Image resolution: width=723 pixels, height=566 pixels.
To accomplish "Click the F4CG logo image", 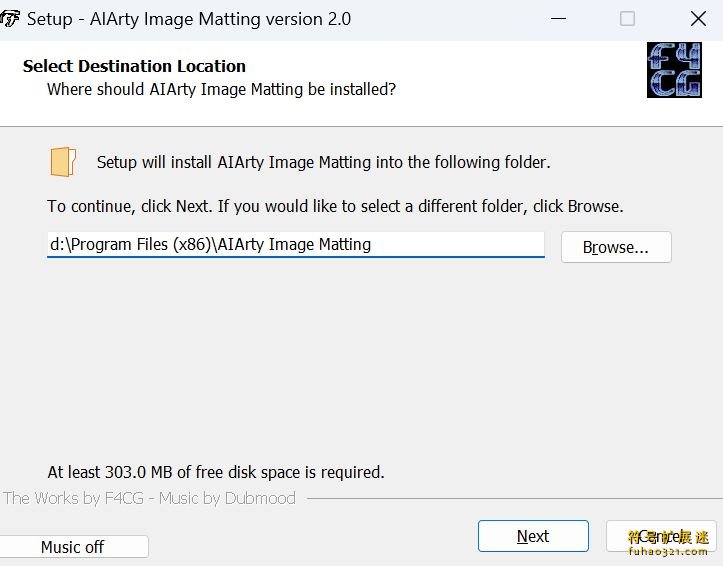I will click(x=674, y=70).
